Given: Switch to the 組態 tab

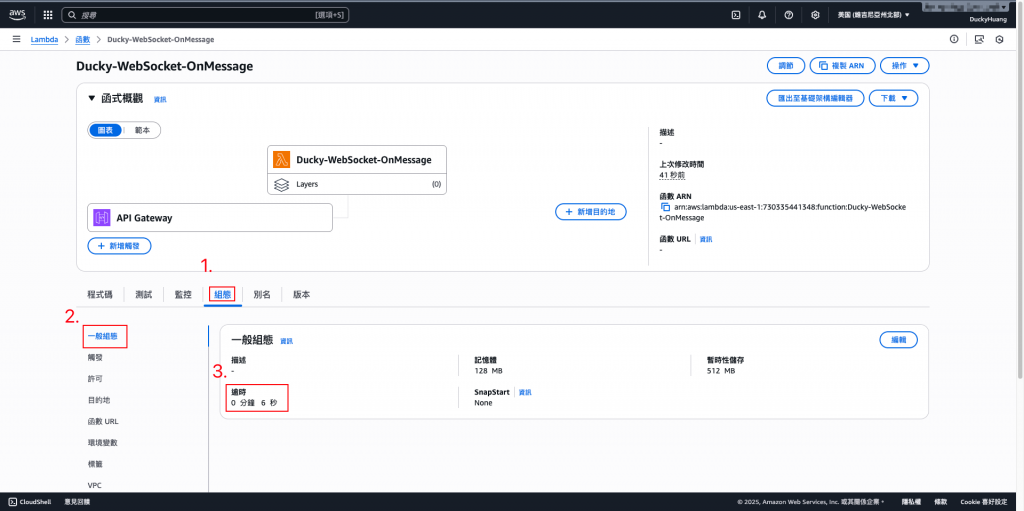Looking at the screenshot, I should pyautogui.click(x=223, y=295).
